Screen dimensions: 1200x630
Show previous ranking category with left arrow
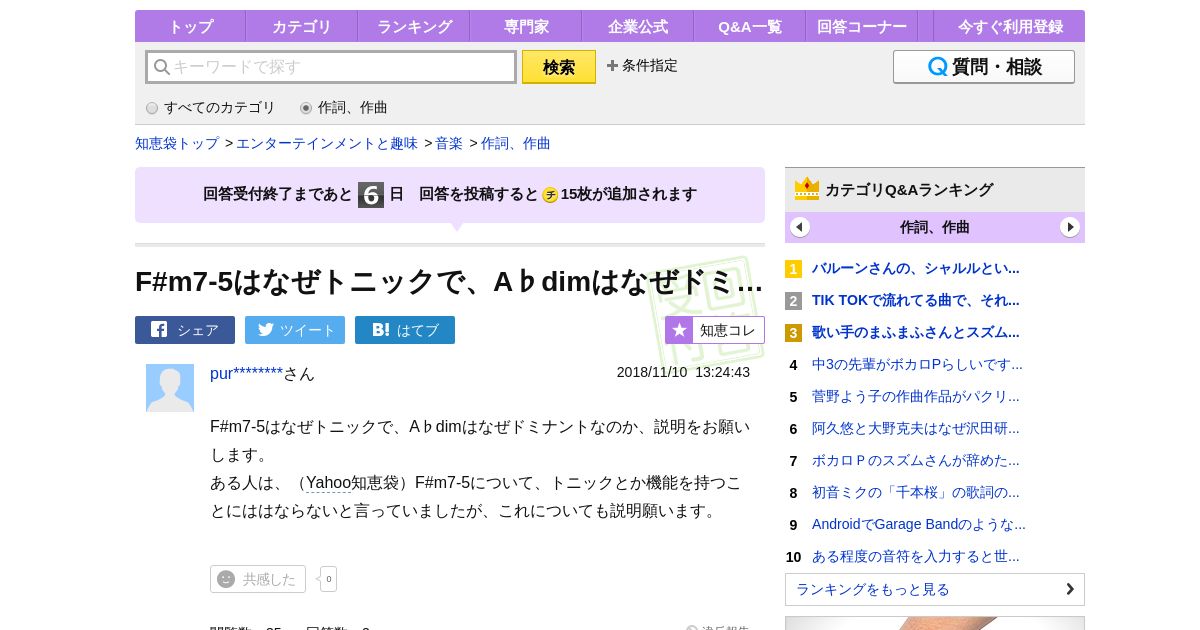pyautogui.click(x=800, y=227)
